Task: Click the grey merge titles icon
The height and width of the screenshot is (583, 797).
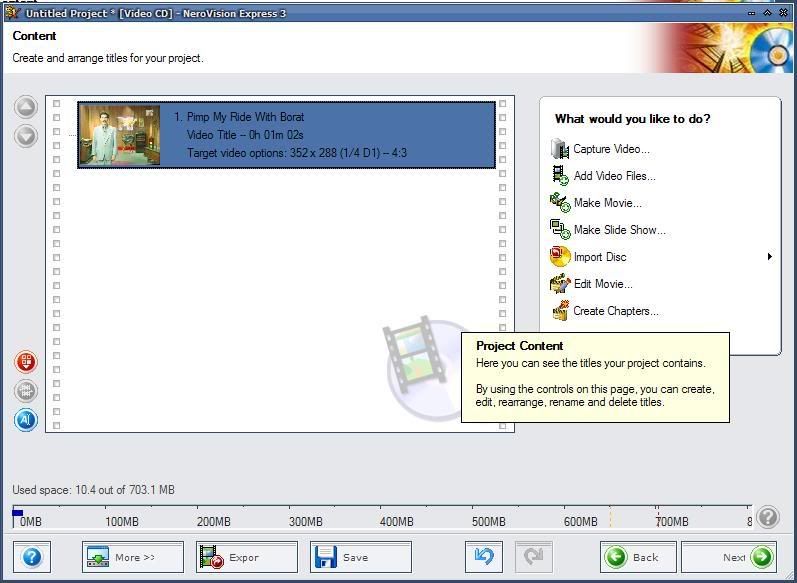Action: tap(26, 391)
